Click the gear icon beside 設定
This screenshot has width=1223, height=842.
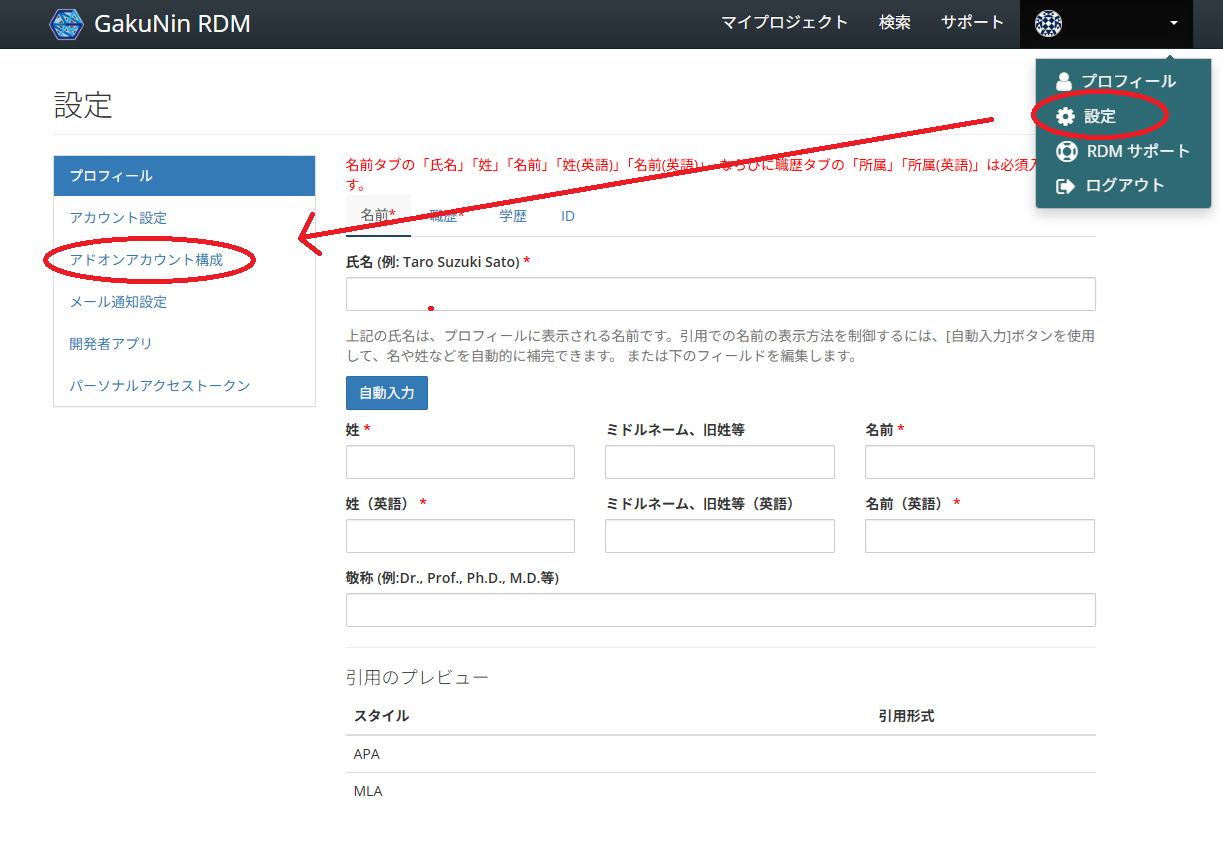(1065, 116)
